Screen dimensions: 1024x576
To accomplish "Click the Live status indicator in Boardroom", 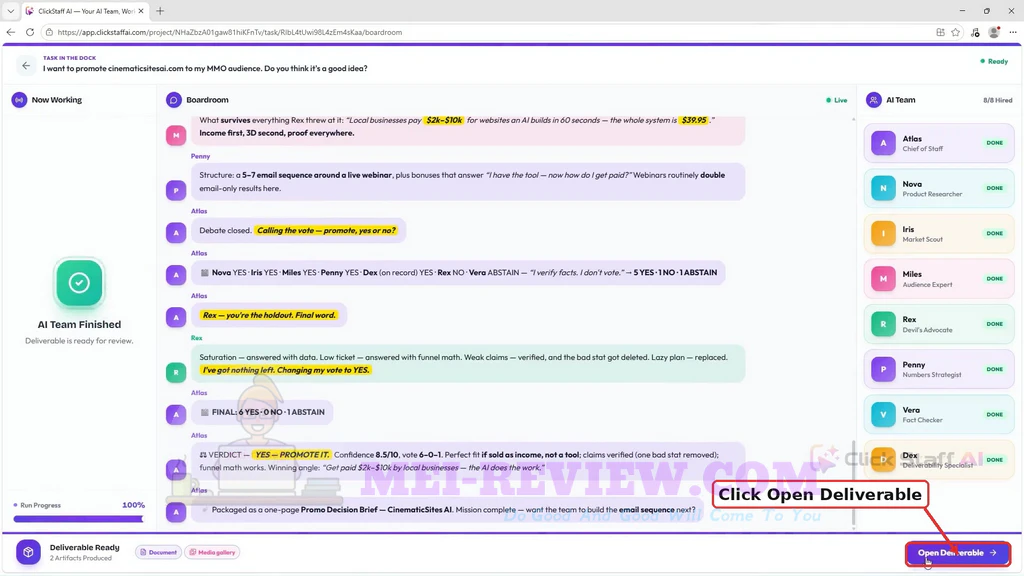I will 837,100.
